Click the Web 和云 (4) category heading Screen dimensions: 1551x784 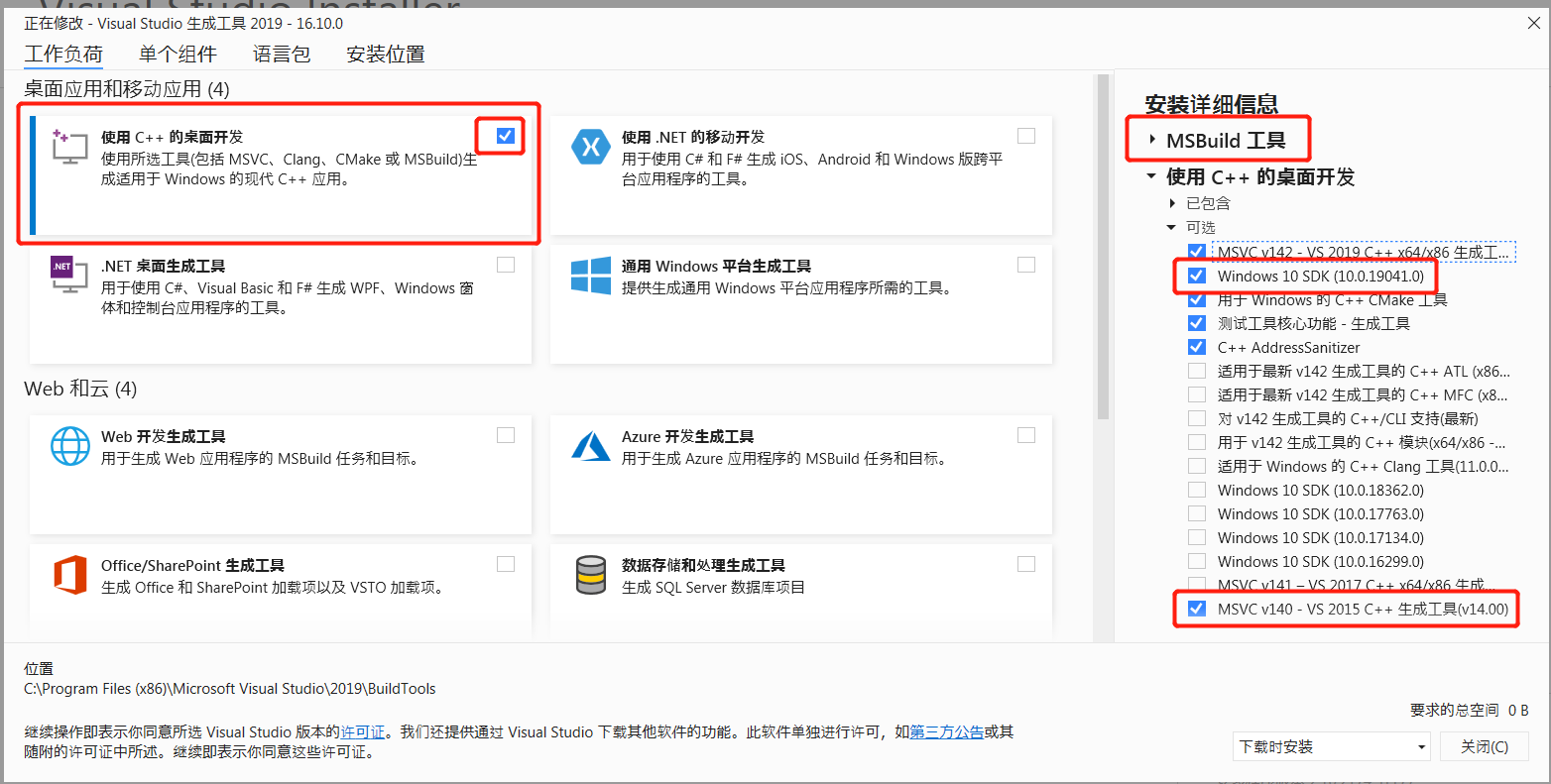[80, 389]
